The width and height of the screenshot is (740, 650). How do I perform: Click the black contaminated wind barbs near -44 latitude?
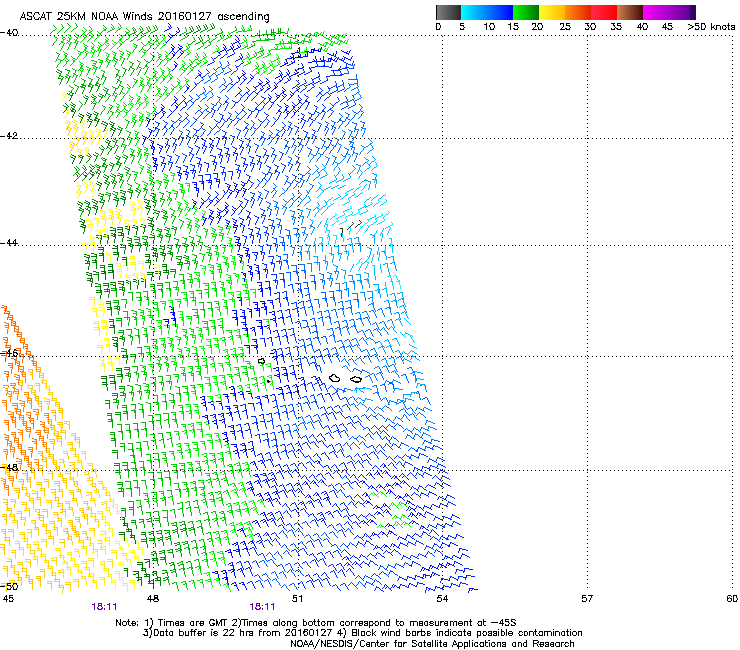(351, 228)
